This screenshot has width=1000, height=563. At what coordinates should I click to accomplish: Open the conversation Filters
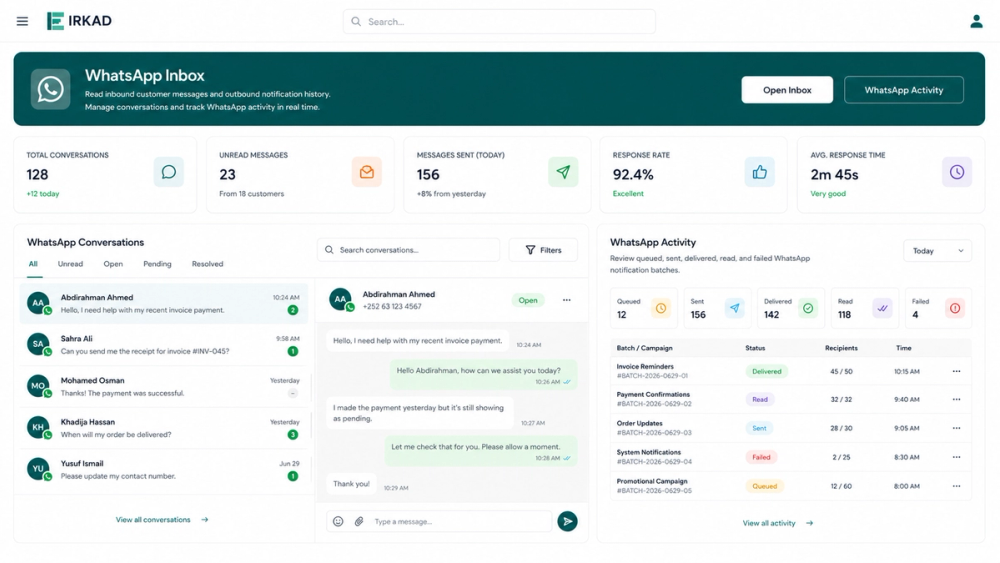(x=543, y=250)
